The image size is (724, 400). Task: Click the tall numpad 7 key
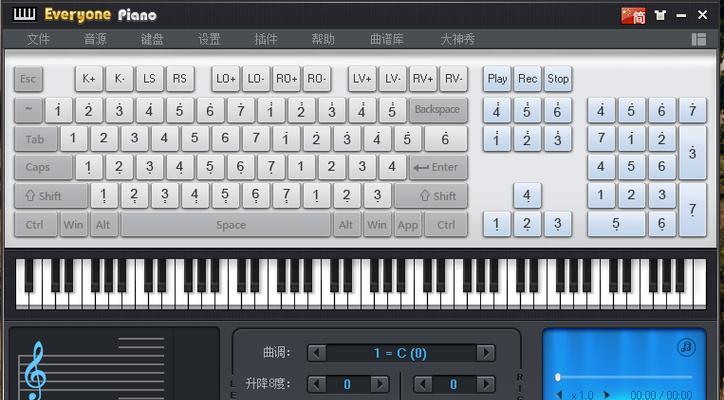pyautogui.click(x=692, y=210)
